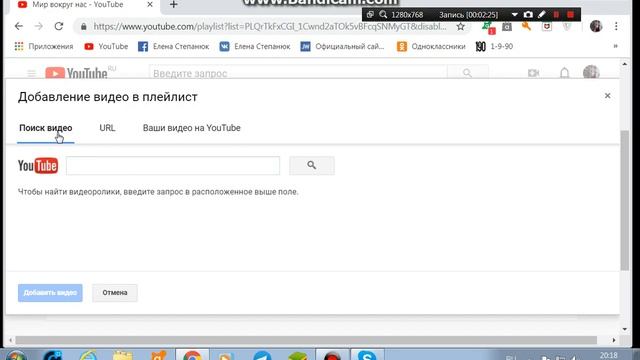Open Skype from the taskbar

coord(367,355)
